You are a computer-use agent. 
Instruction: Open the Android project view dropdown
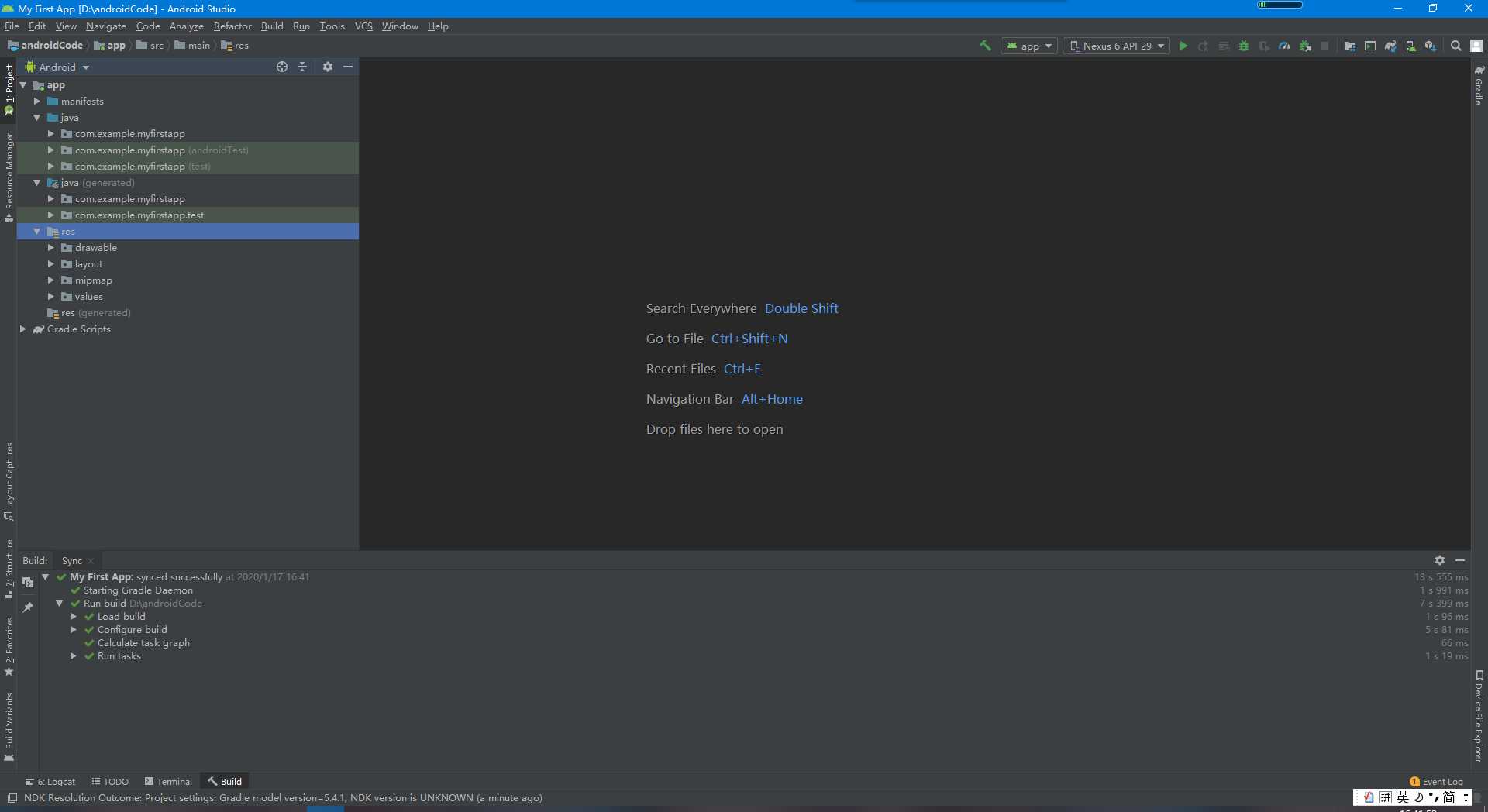58,67
